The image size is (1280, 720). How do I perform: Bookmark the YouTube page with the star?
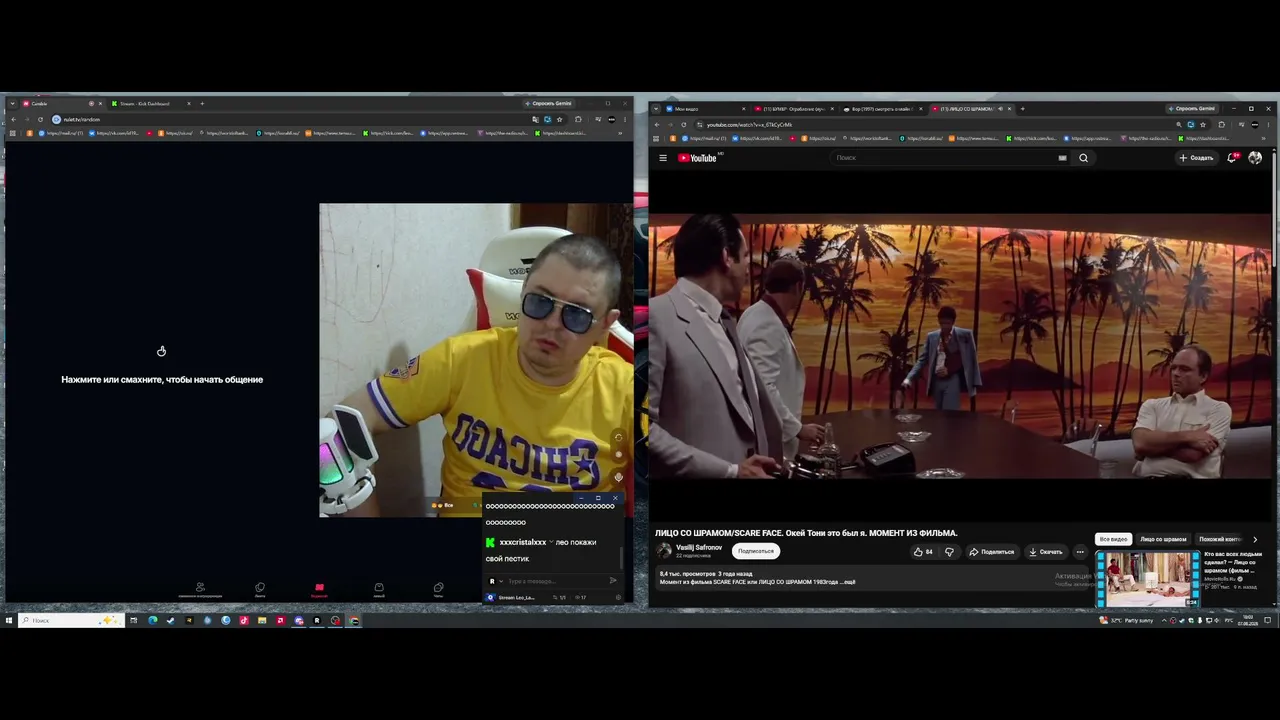pyautogui.click(x=1203, y=125)
